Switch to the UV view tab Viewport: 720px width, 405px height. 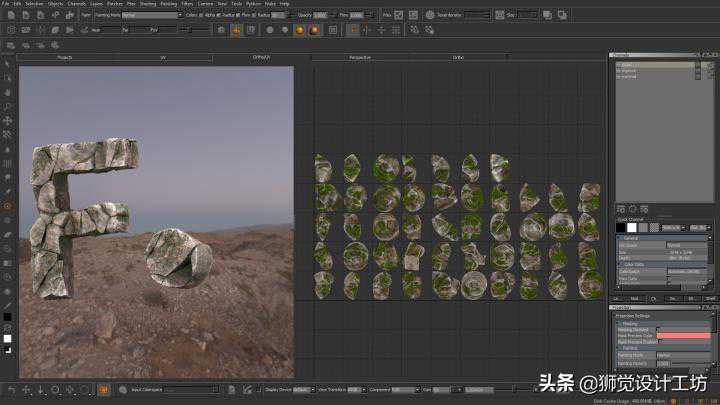click(x=162, y=58)
